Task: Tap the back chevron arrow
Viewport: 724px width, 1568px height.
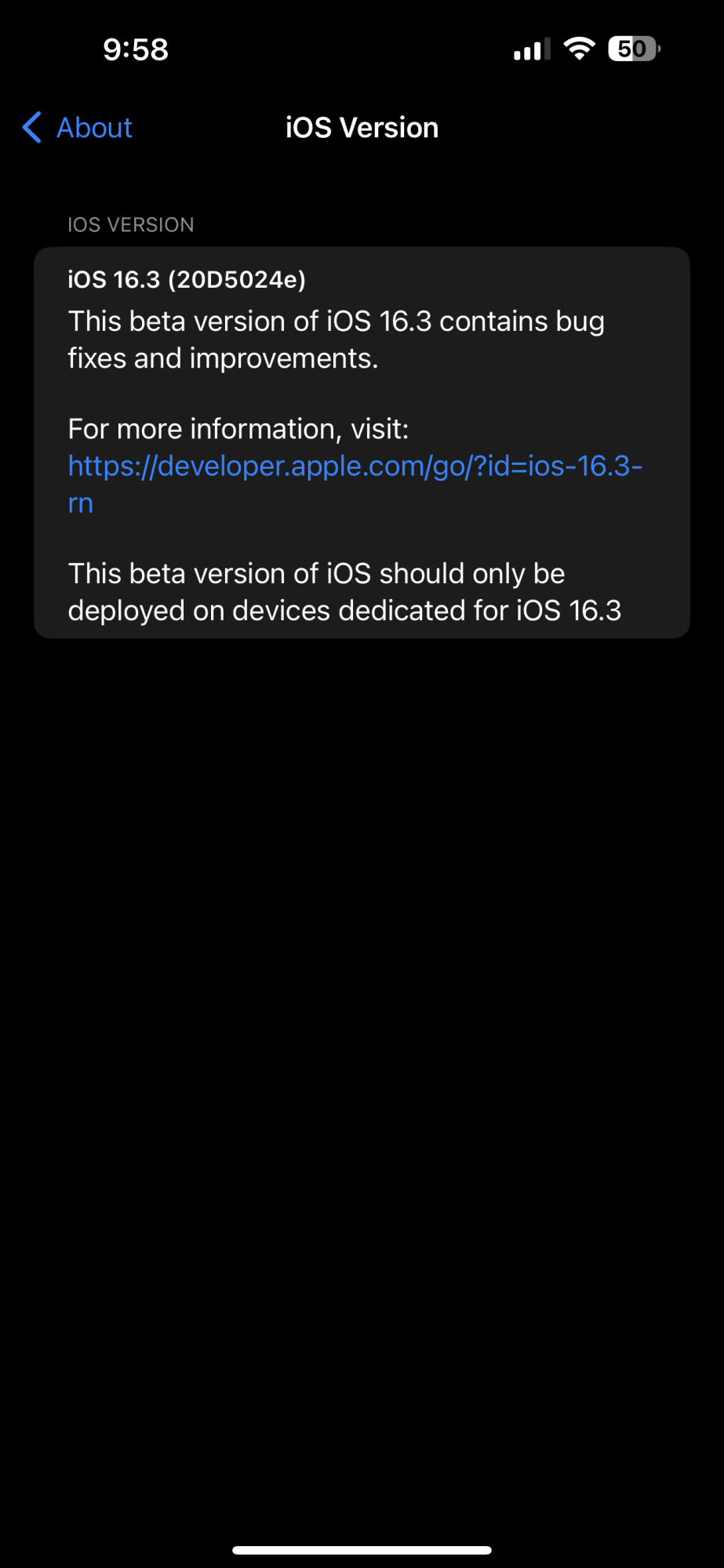Action: 32,127
